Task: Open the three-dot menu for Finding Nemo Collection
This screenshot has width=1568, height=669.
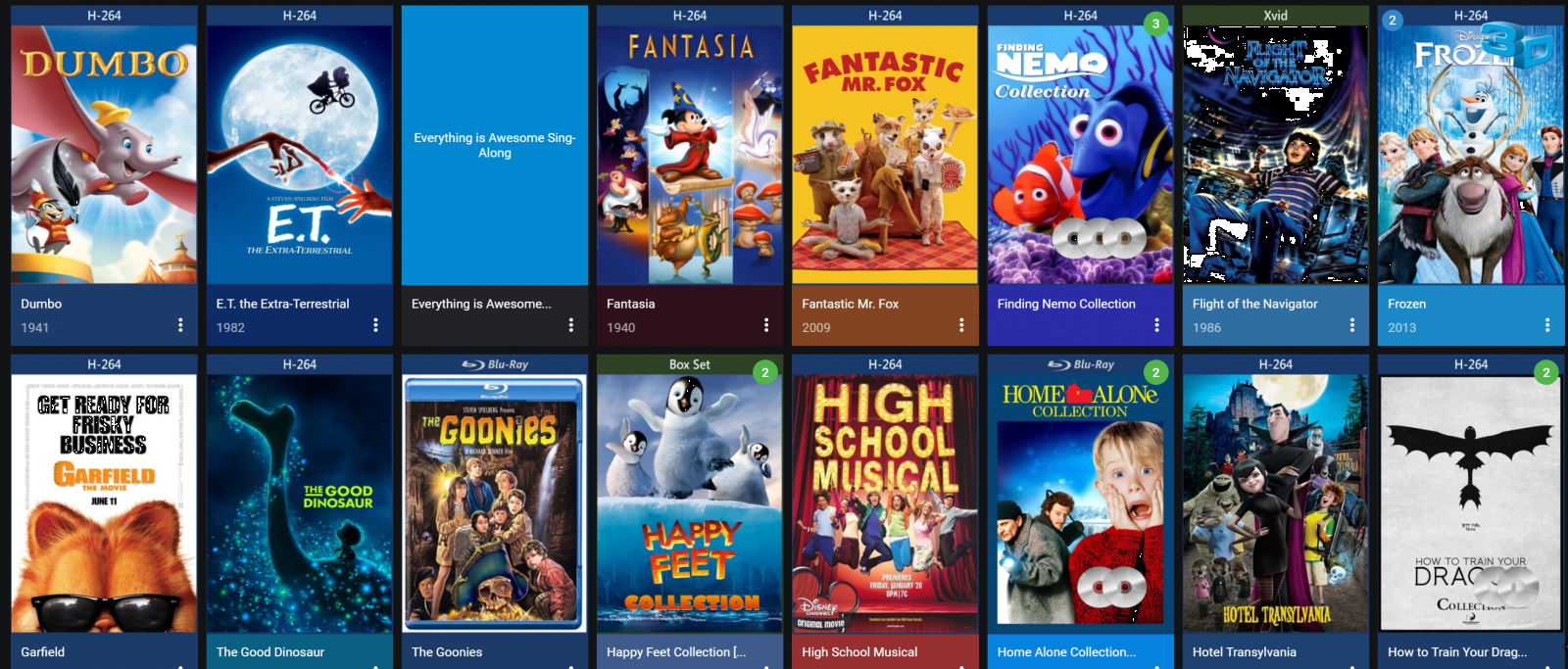Action: pos(1156,325)
